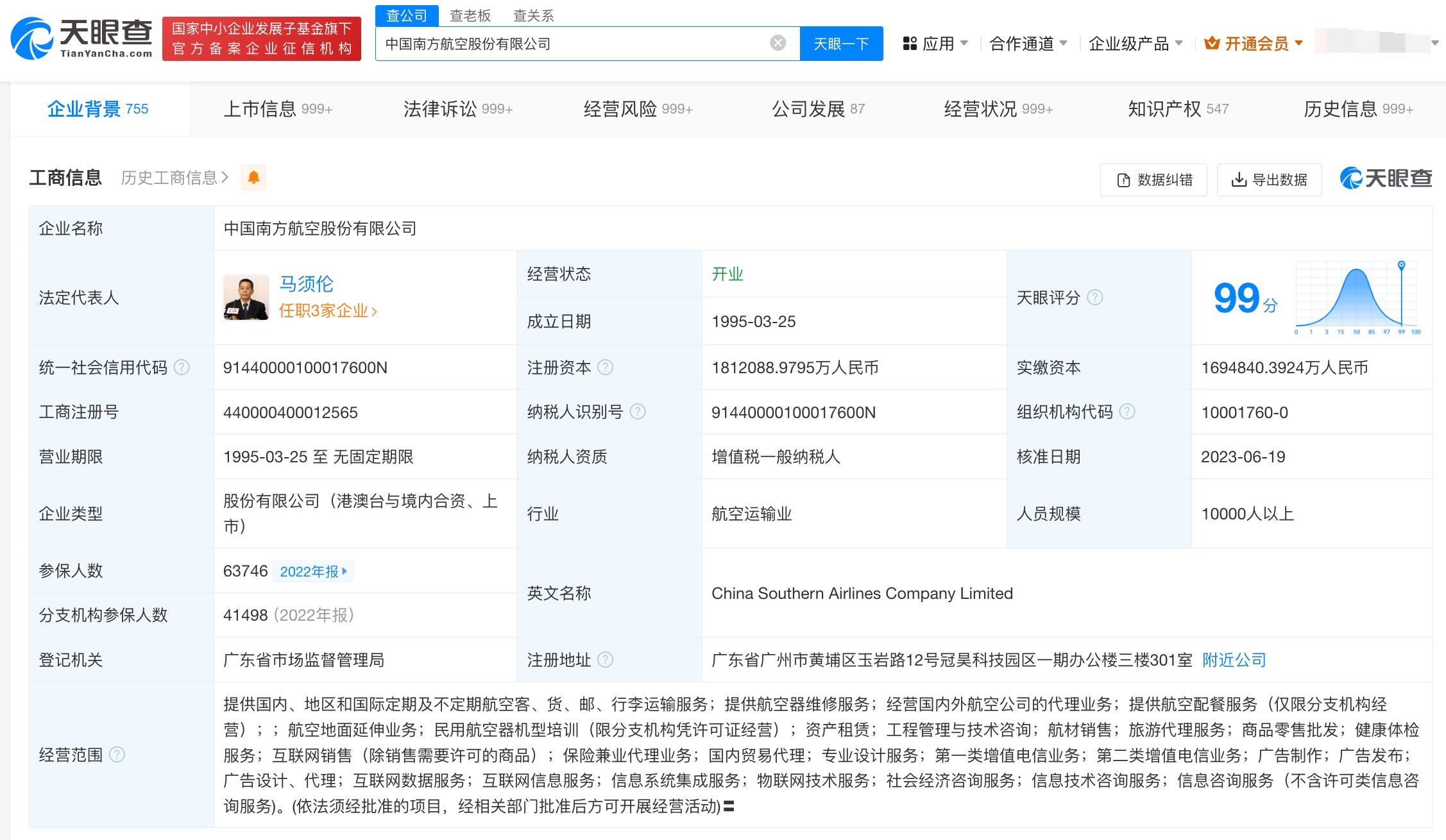Select the approval date 2023-06-19
The width and height of the screenshot is (1446, 840).
[1243, 457]
